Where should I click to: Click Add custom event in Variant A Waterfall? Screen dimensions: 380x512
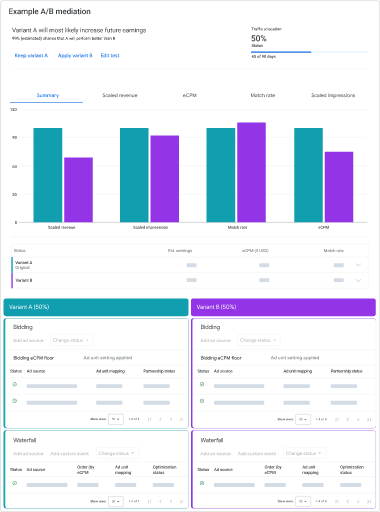pyautogui.click(x=70, y=454)
